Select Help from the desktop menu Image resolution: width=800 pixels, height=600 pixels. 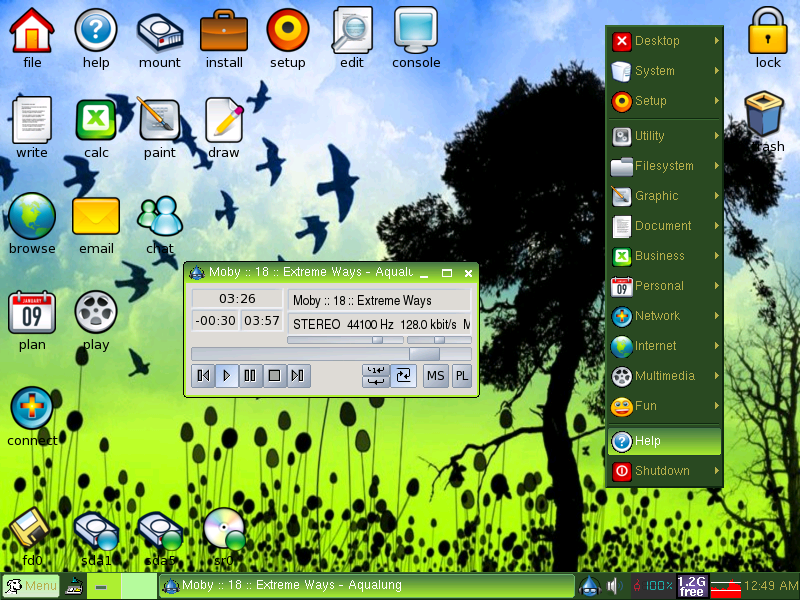[x=664, y=440]
